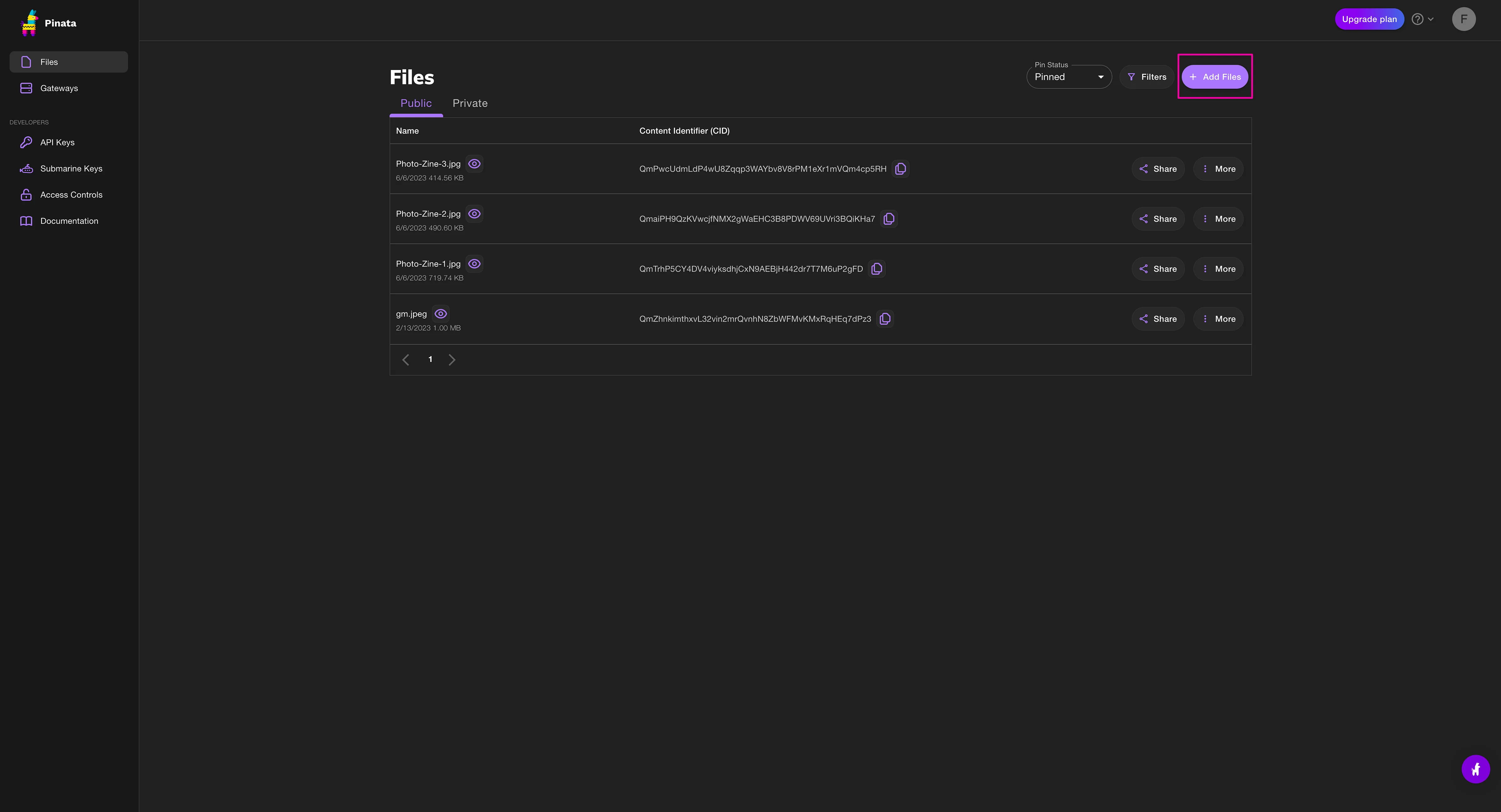Copy CID of Photo-Zine-1.jpg
1501x812 pixels.
point(876,269)
